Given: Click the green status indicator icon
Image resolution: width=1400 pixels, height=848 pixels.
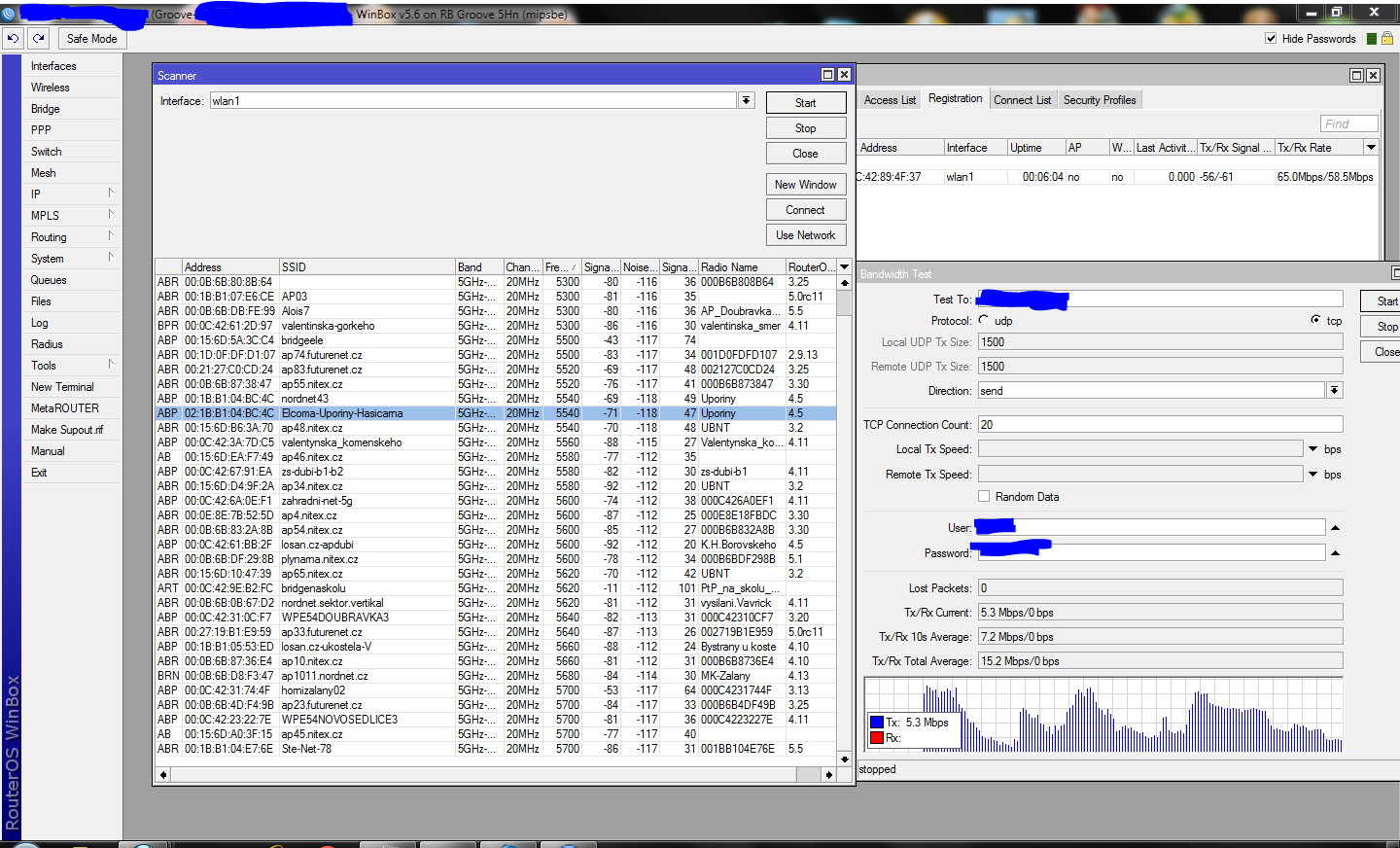Looking at the screenshot, I should (x=1371, y=39).
